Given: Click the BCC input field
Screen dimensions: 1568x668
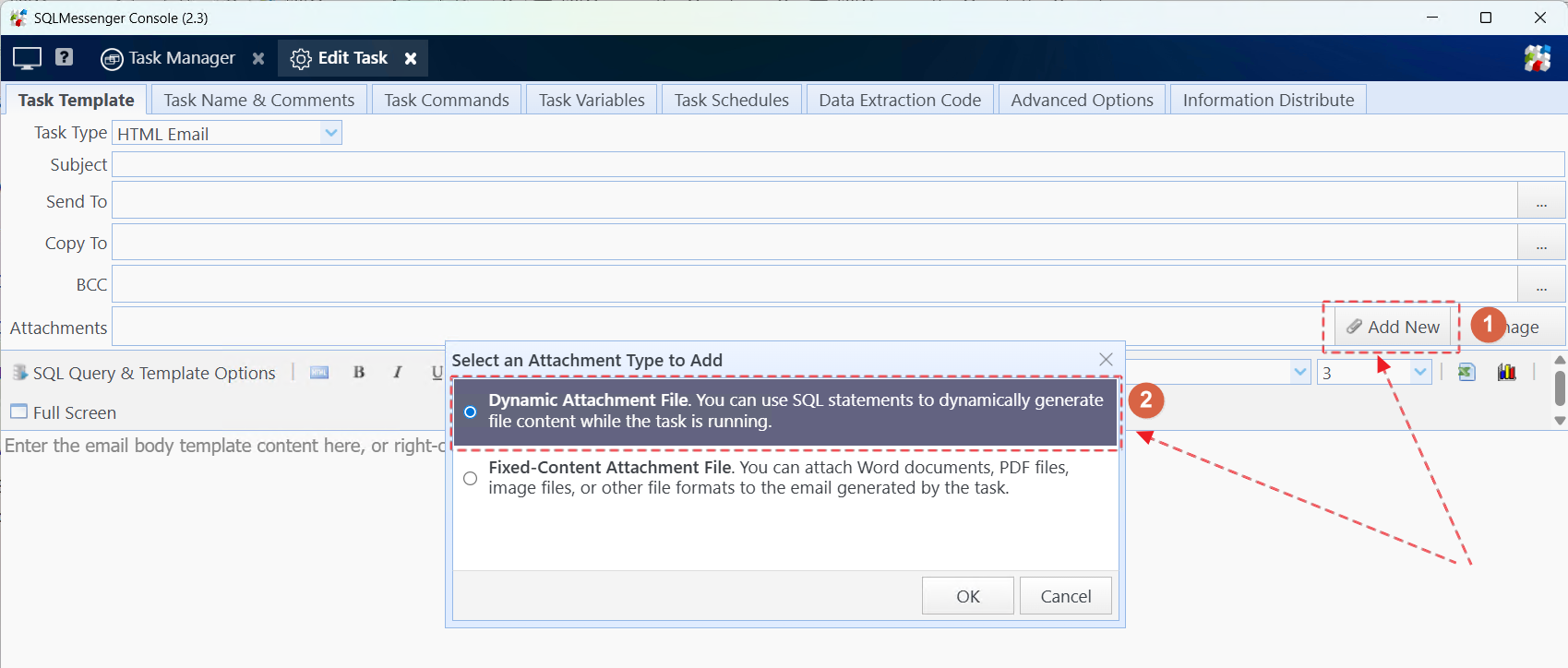Looking at the screenshot, I should point(815,284).
